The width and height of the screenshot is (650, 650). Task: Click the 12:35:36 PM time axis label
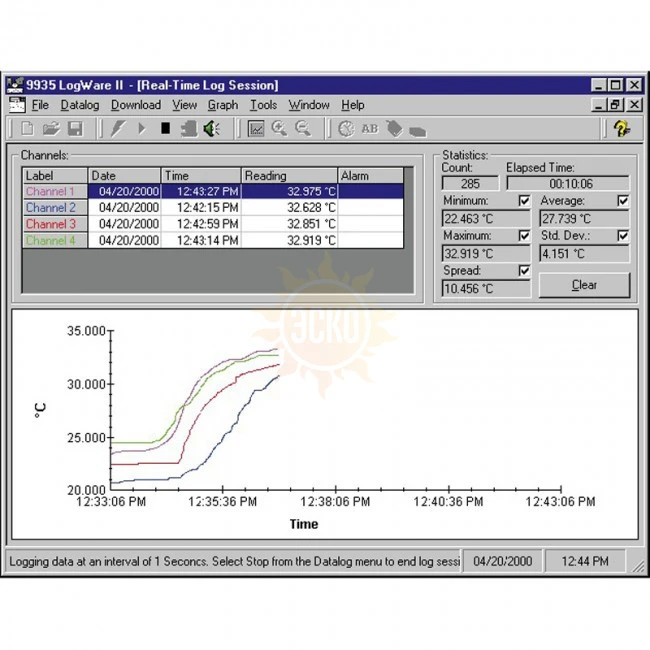223,502
